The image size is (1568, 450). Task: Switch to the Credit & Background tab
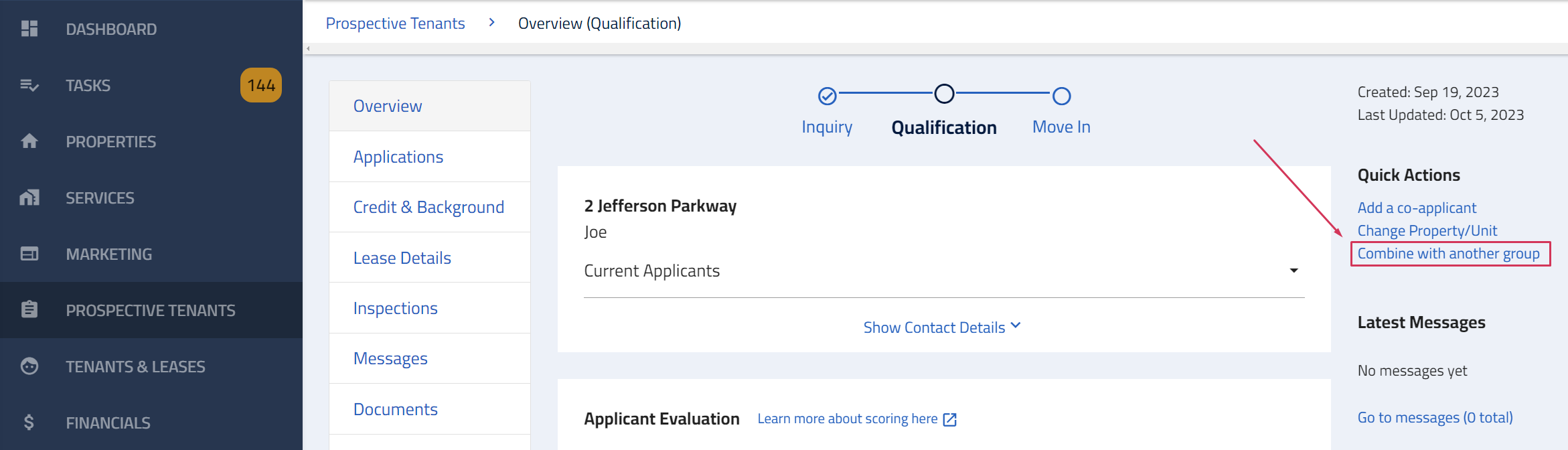pyautogui.click(x=428, y=207)
